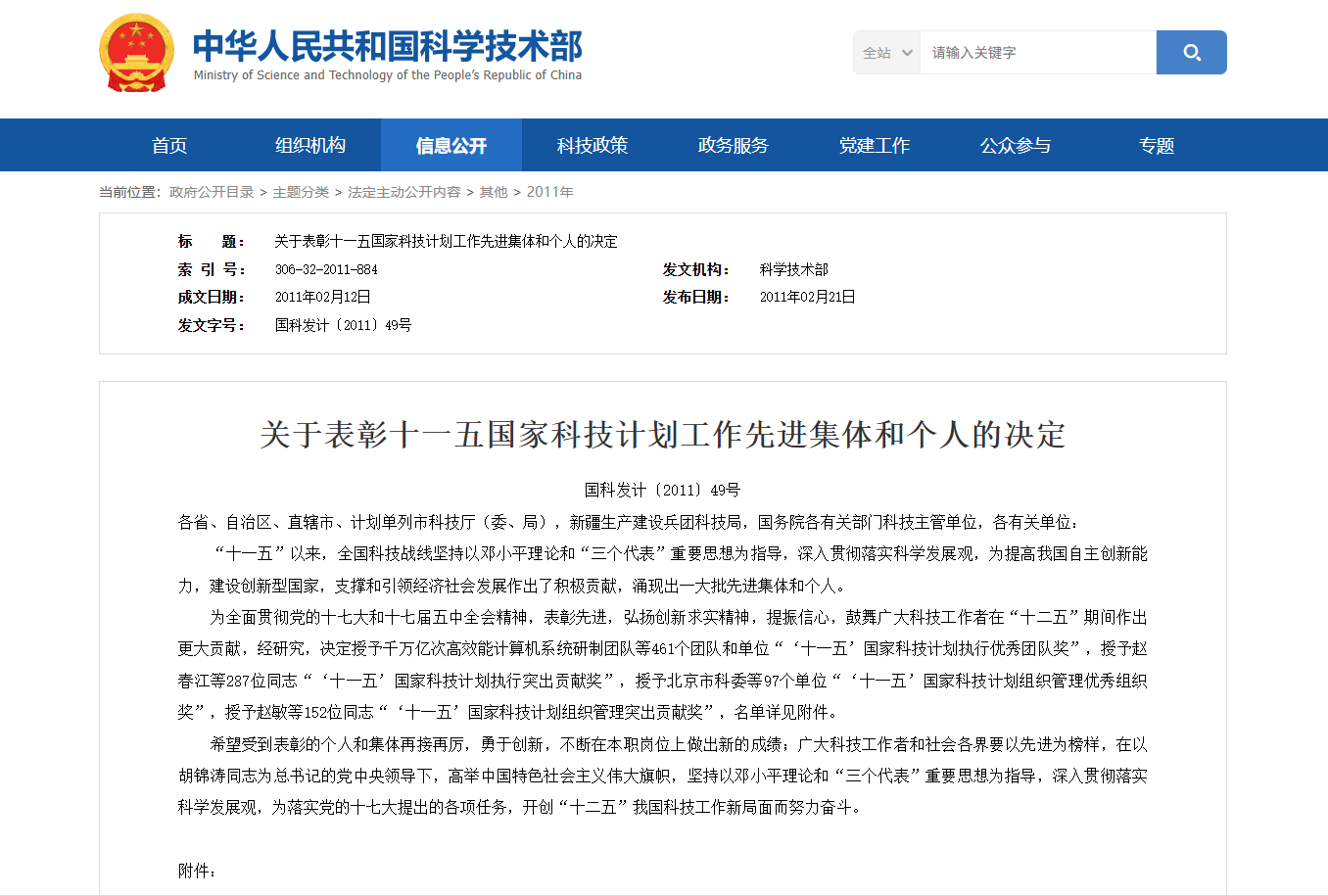Go to the 政务服务 section
Image resolution: width=1328 pixels, height=896 pixels.
[734, 146]
